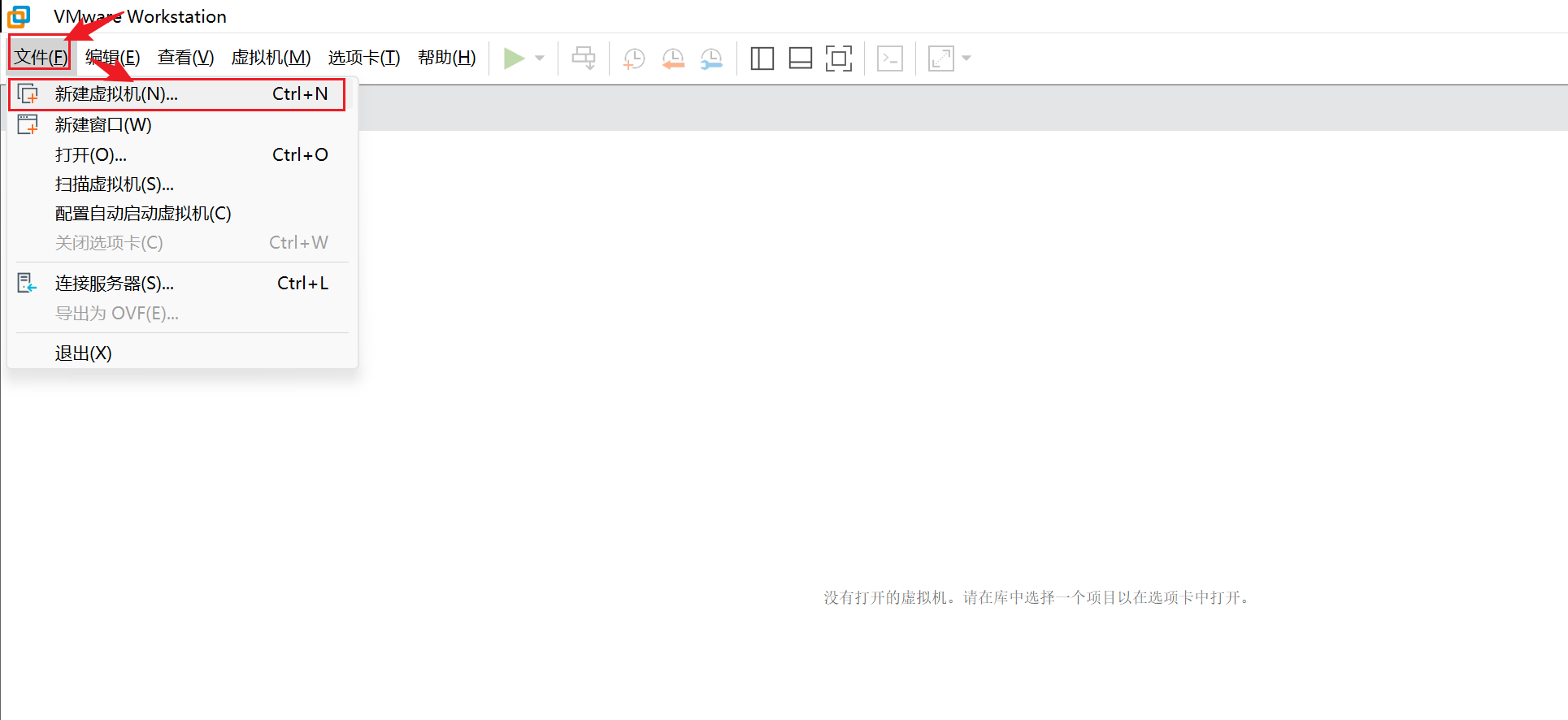
Task: Click the Ctrl+L shortcut label
Action: tap(302, 283)
